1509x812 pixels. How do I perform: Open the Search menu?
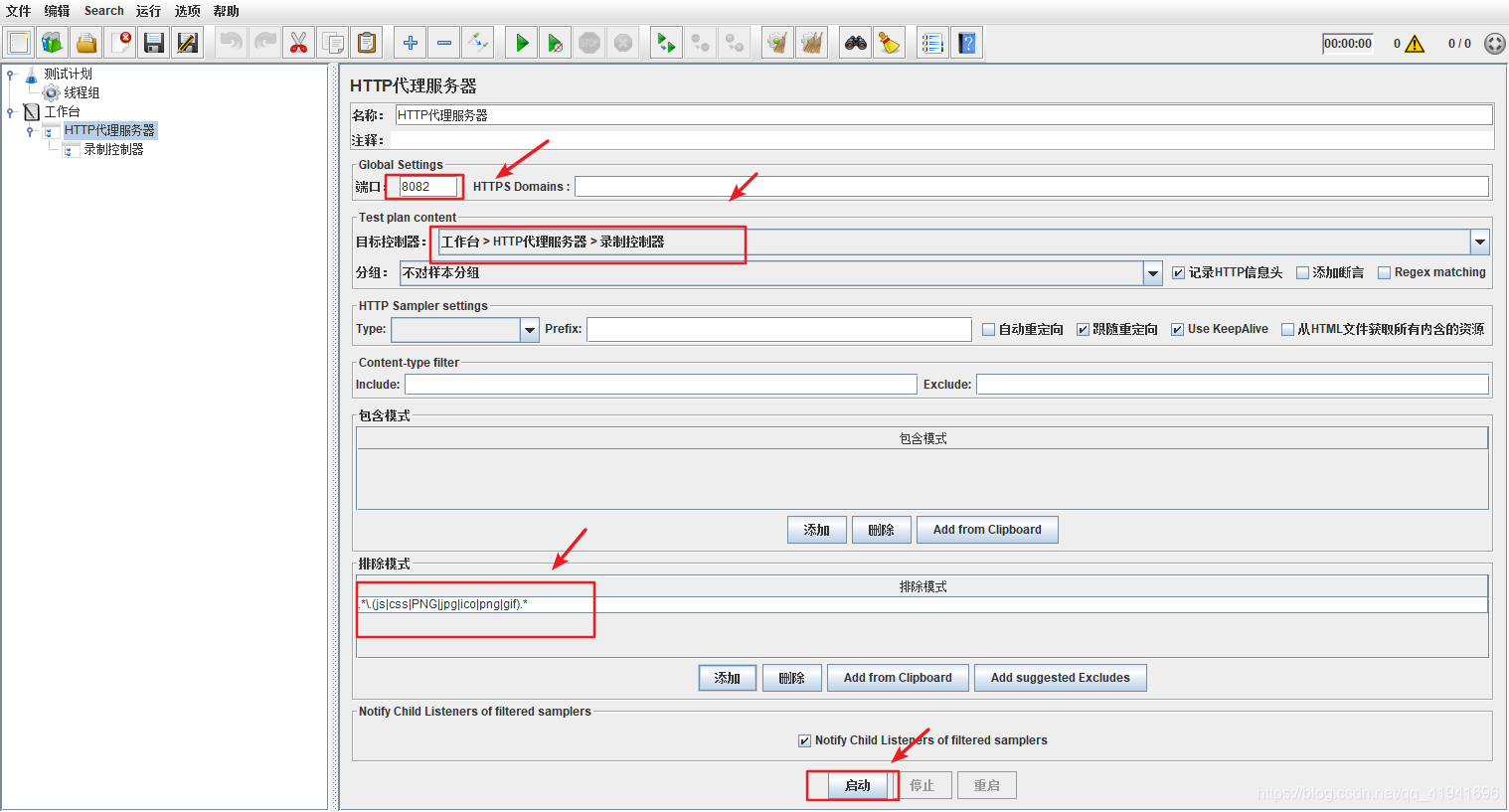tap(104, 11)
